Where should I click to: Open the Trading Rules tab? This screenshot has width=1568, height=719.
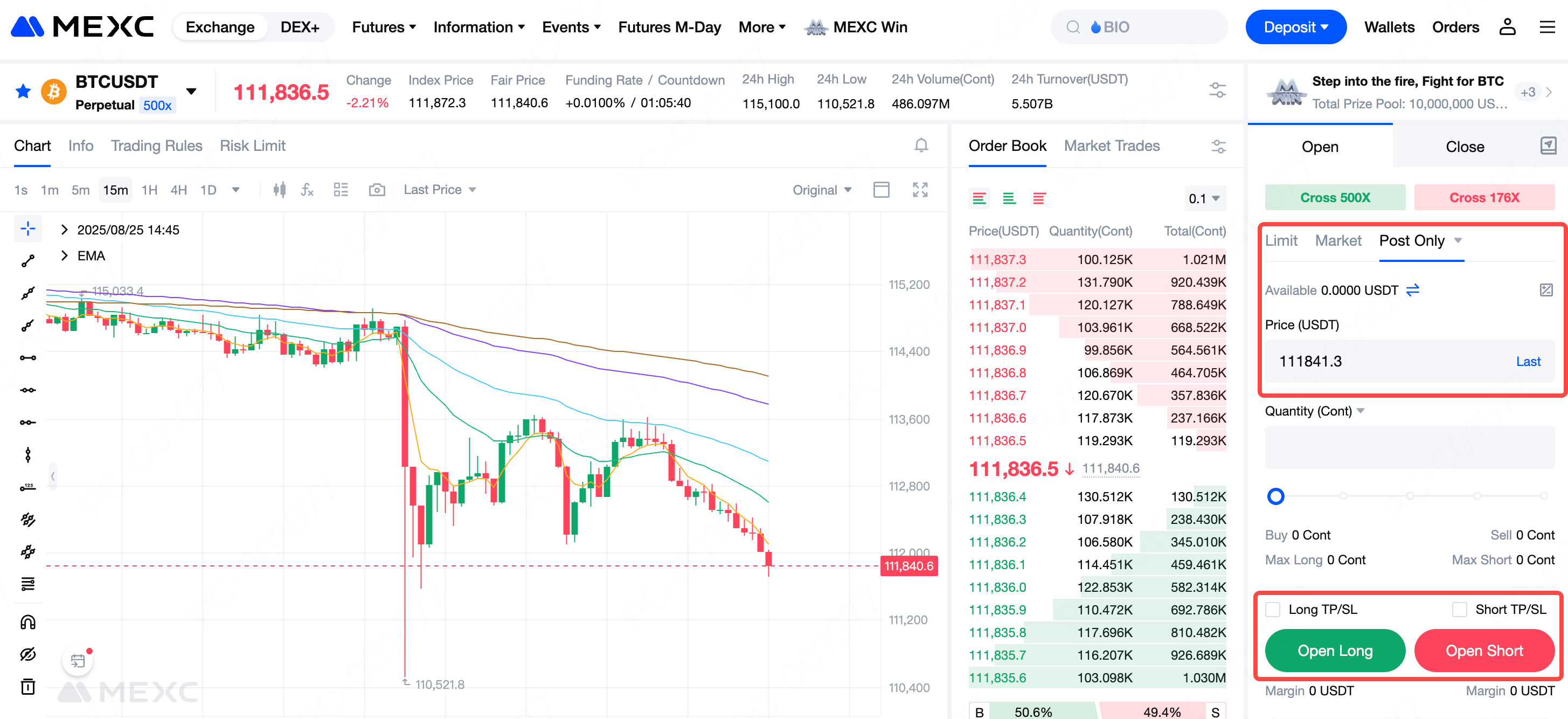click(x=156, y=146)
